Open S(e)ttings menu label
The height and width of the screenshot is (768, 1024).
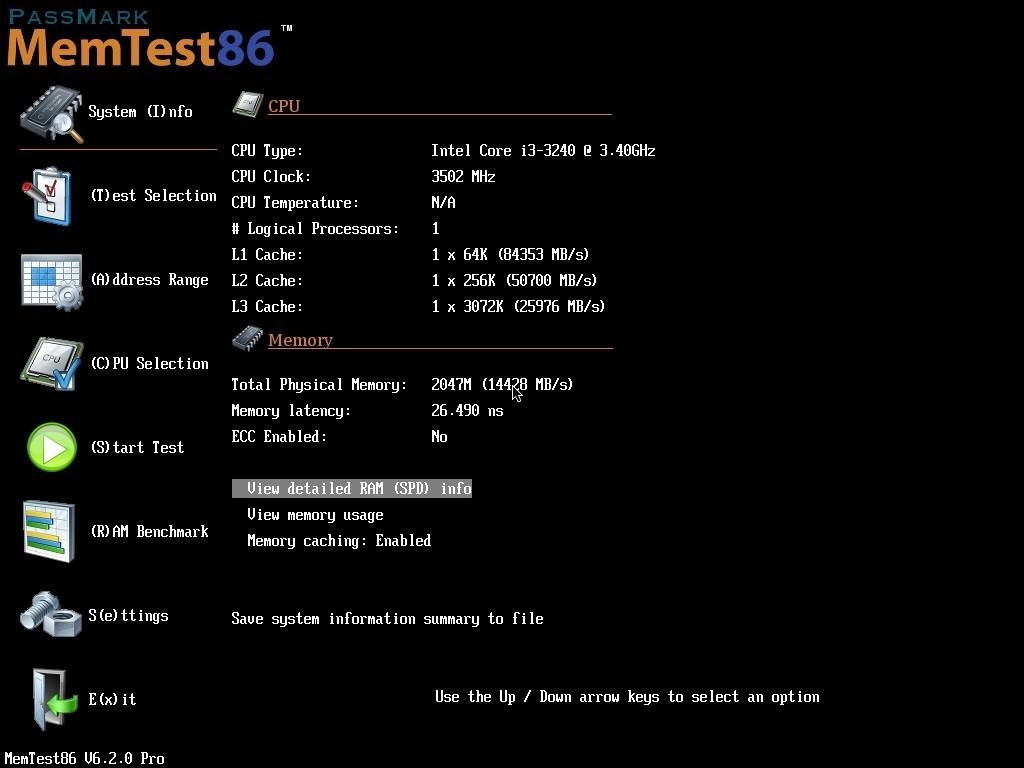pyautogui.click(x=129, y=615)
